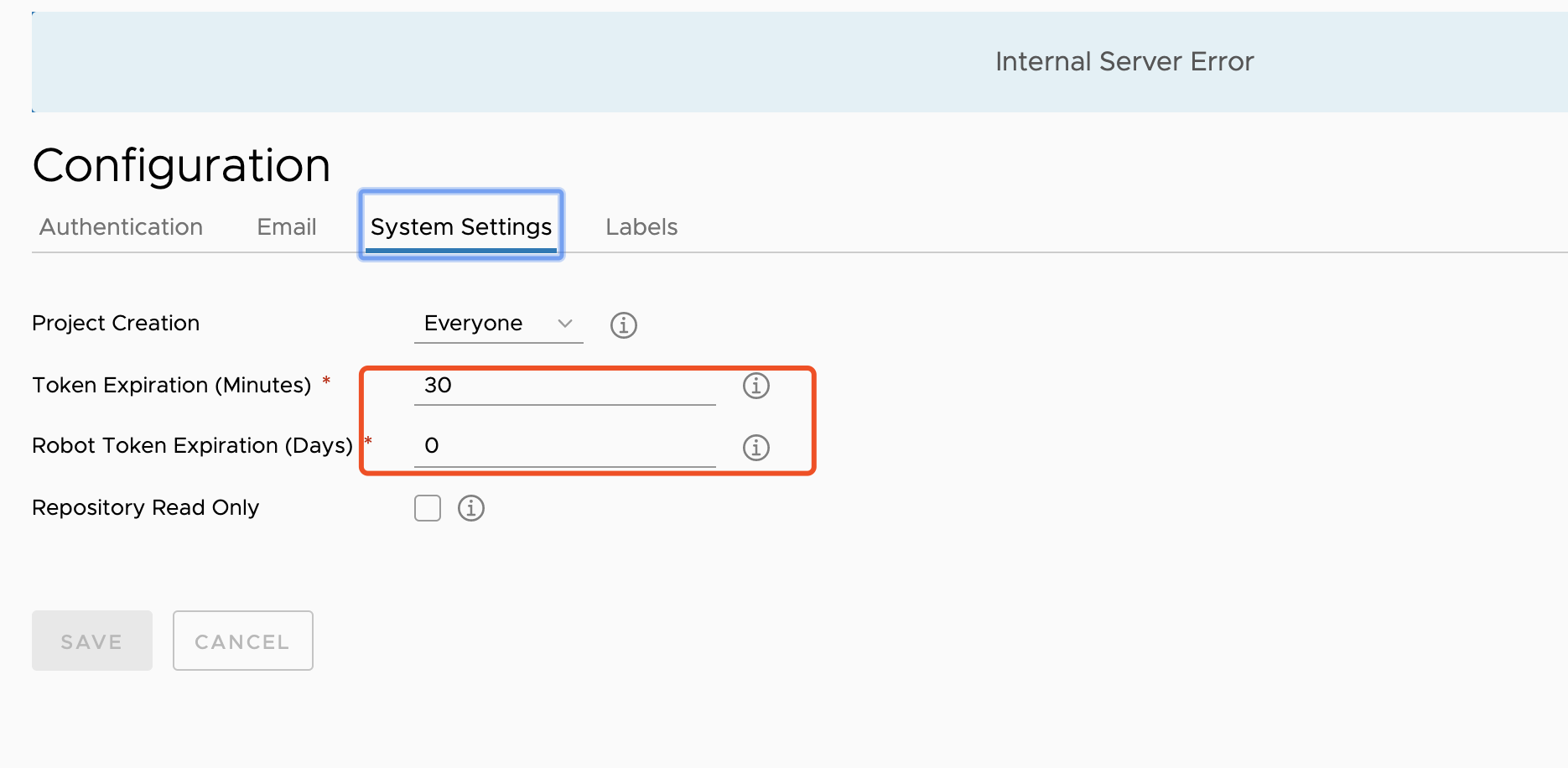Click the Token Expiration (Minutes) label
The height and width of the screenshot is (768, 1568).
171,386
